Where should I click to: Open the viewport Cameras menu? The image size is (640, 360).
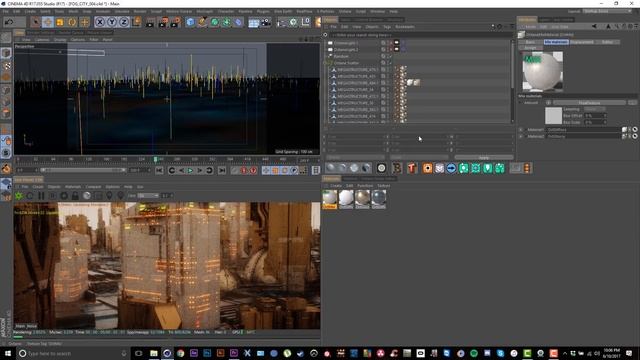pos(42,40)
